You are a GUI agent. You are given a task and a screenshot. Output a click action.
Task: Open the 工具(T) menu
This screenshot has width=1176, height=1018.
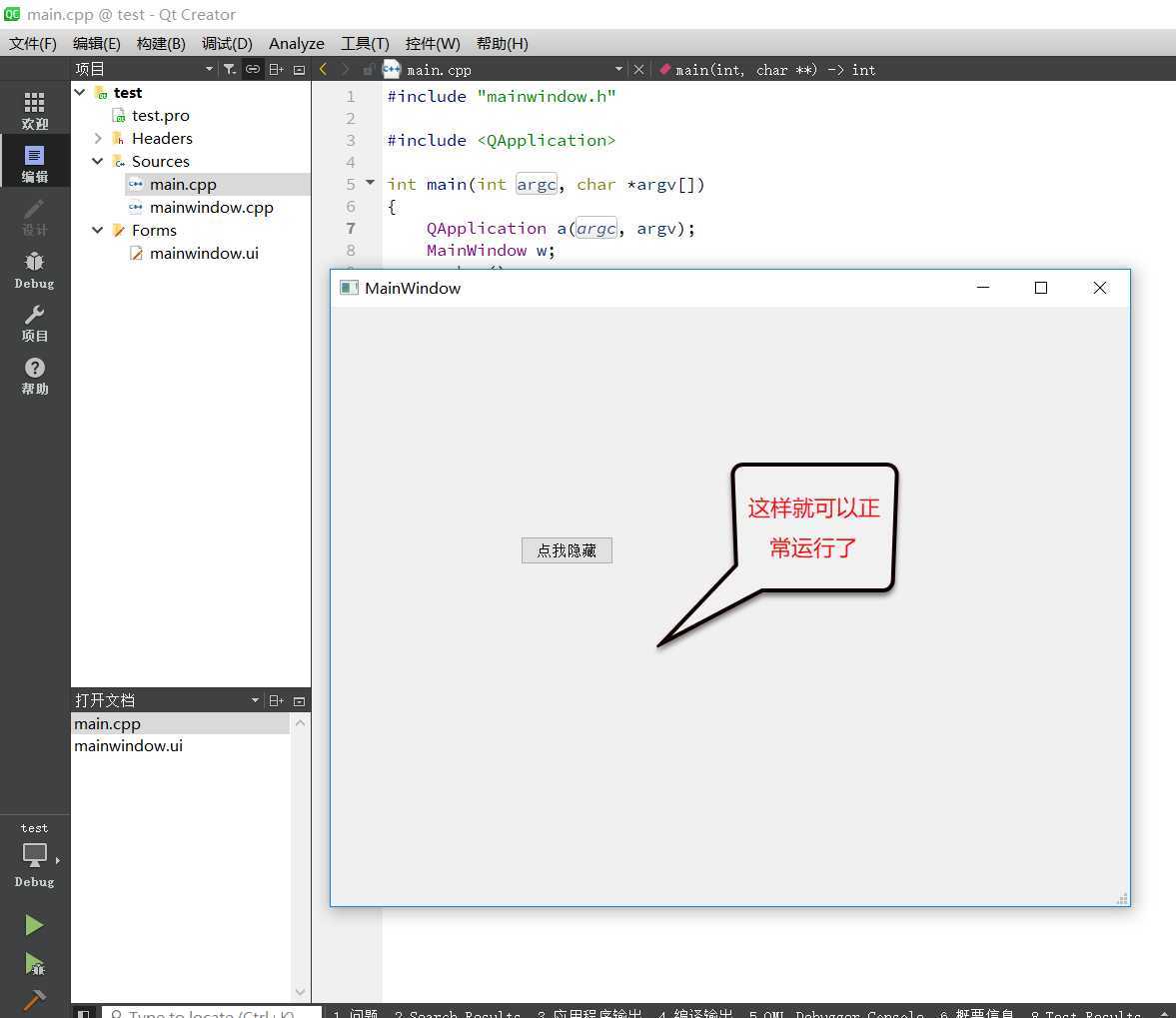tap(366, 44)
